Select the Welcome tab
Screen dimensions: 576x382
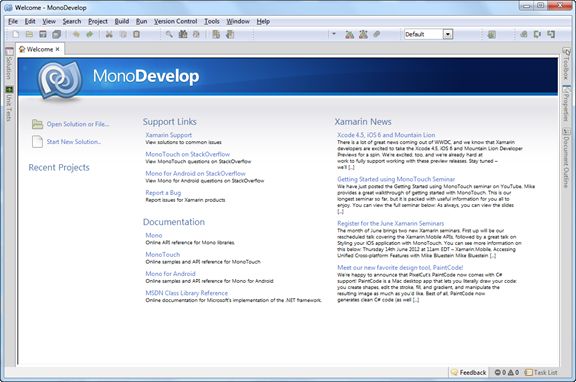(40, 49)
